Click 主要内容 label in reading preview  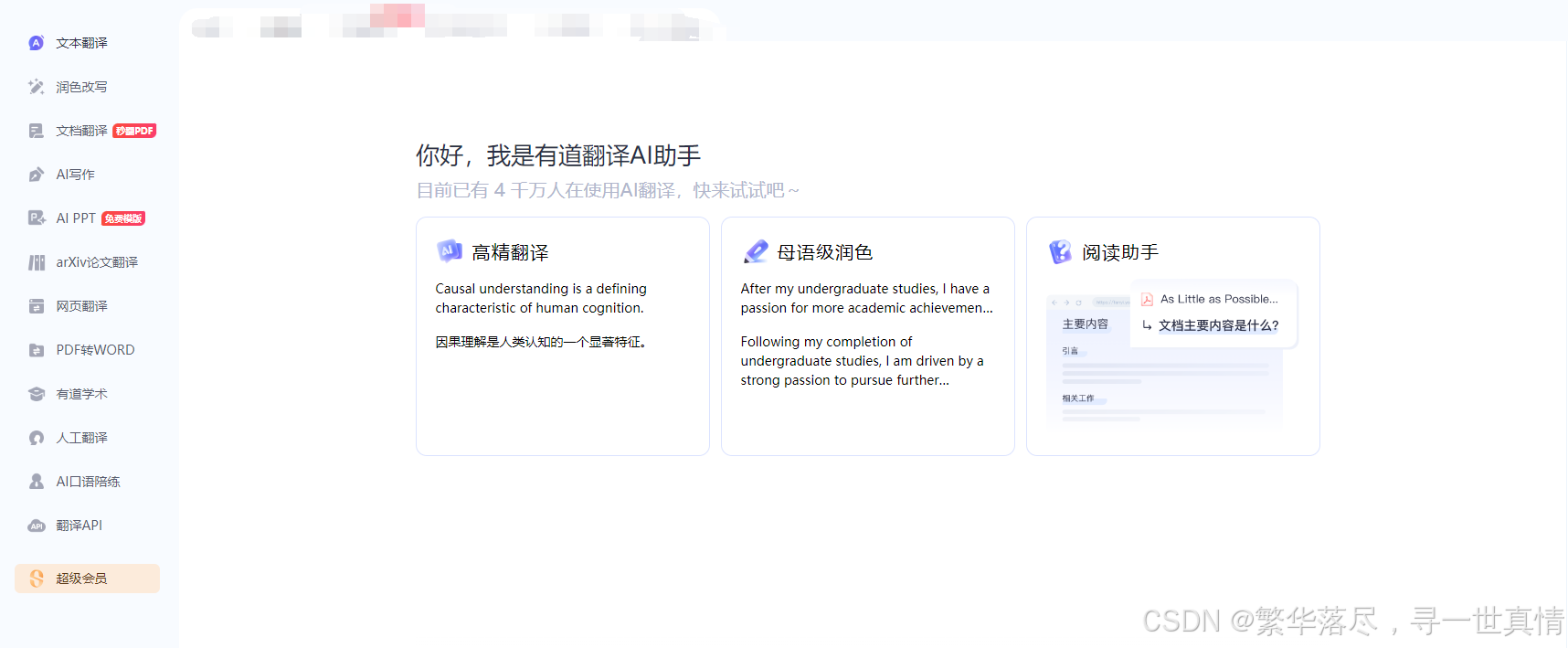click(1085, 324)
